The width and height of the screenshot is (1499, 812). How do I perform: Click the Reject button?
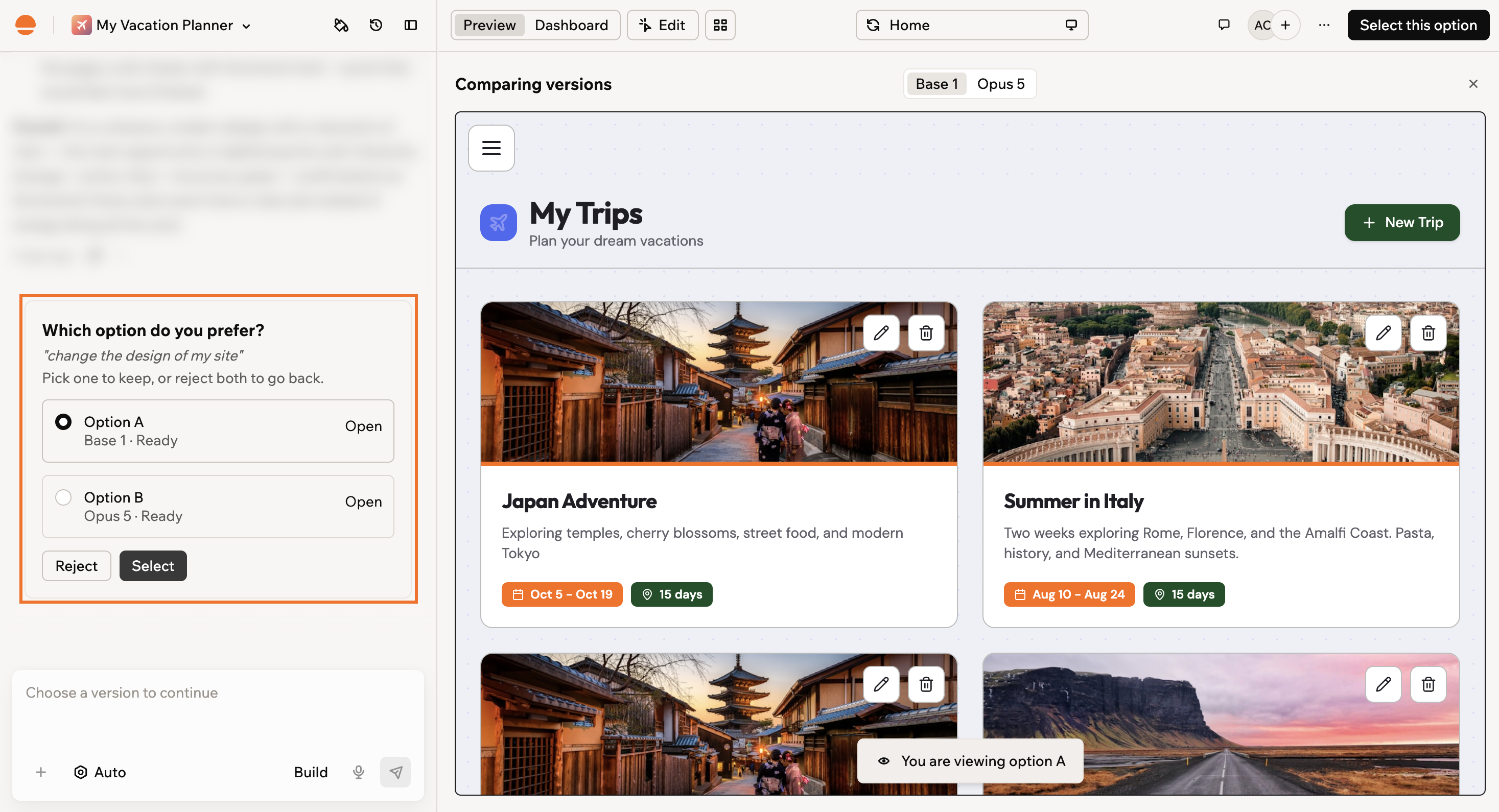point(76,565)
